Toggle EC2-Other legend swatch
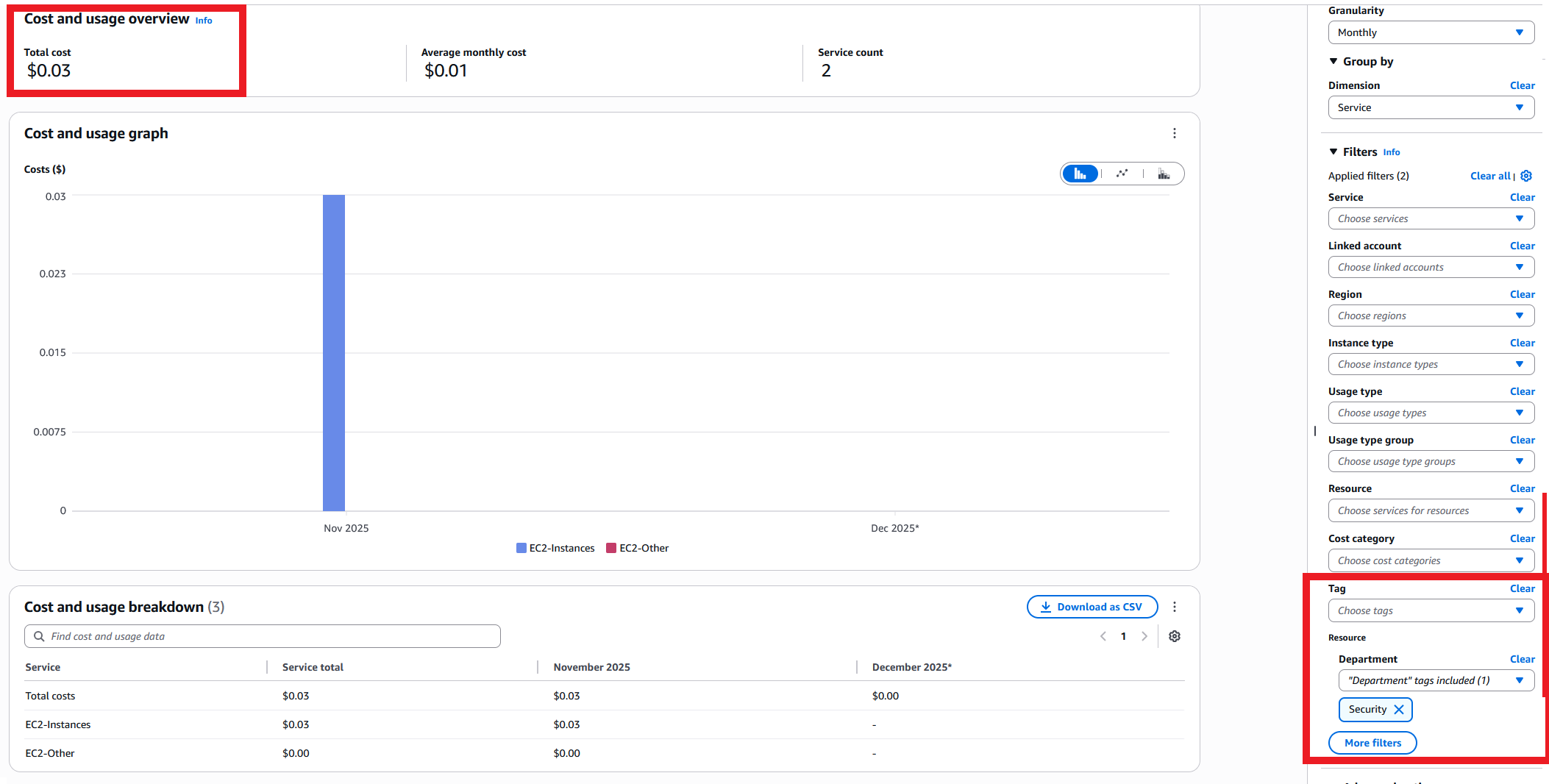The image size is (1549, 784). 611,548
